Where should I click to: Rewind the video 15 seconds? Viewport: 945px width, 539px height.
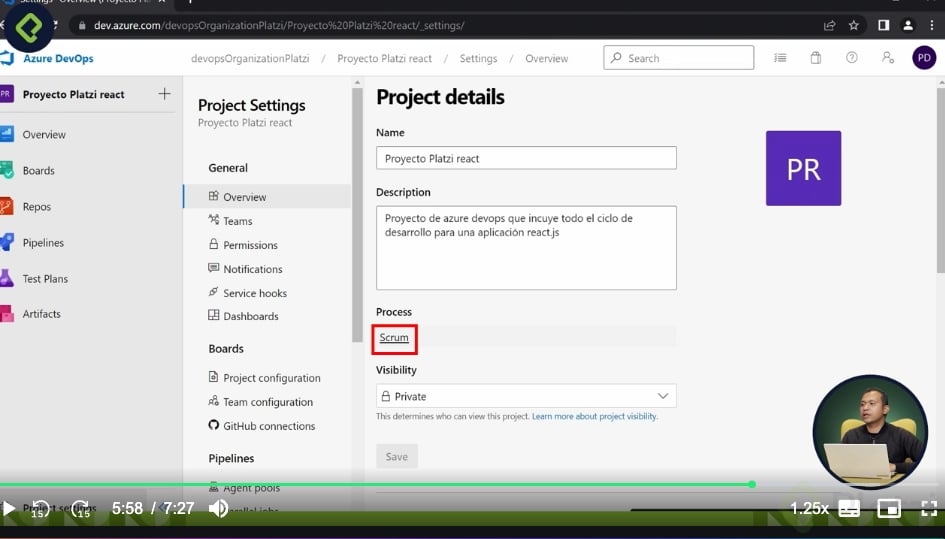[40, 509]
